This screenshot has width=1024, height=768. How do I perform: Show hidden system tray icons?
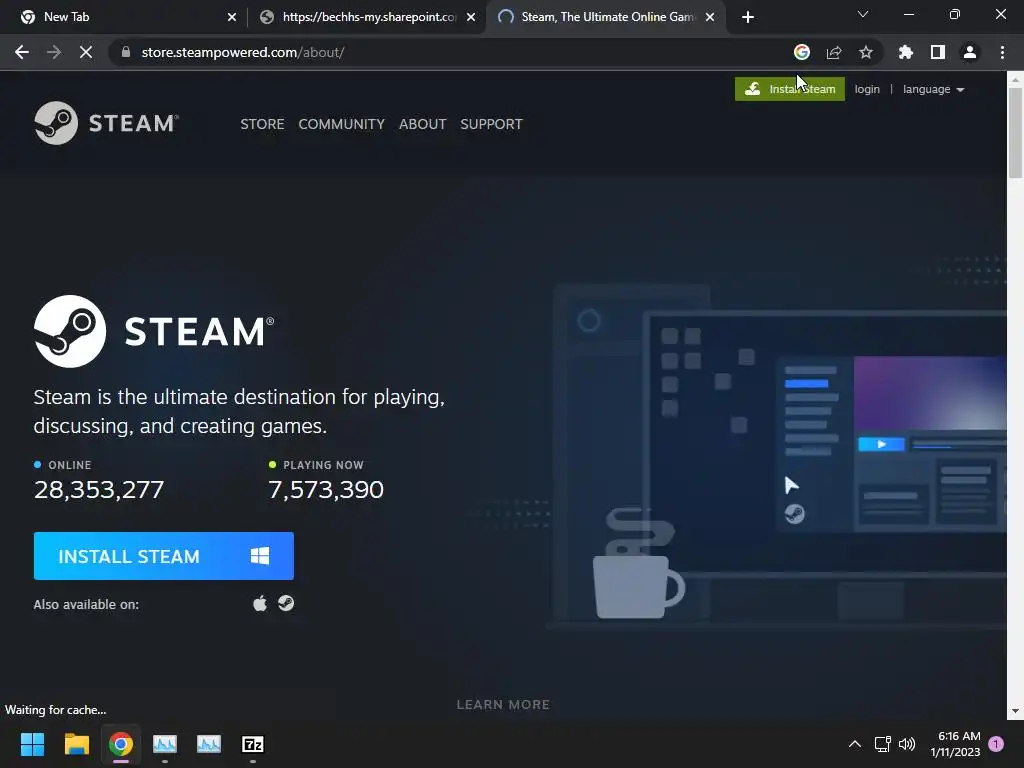[x=854, y=744]
